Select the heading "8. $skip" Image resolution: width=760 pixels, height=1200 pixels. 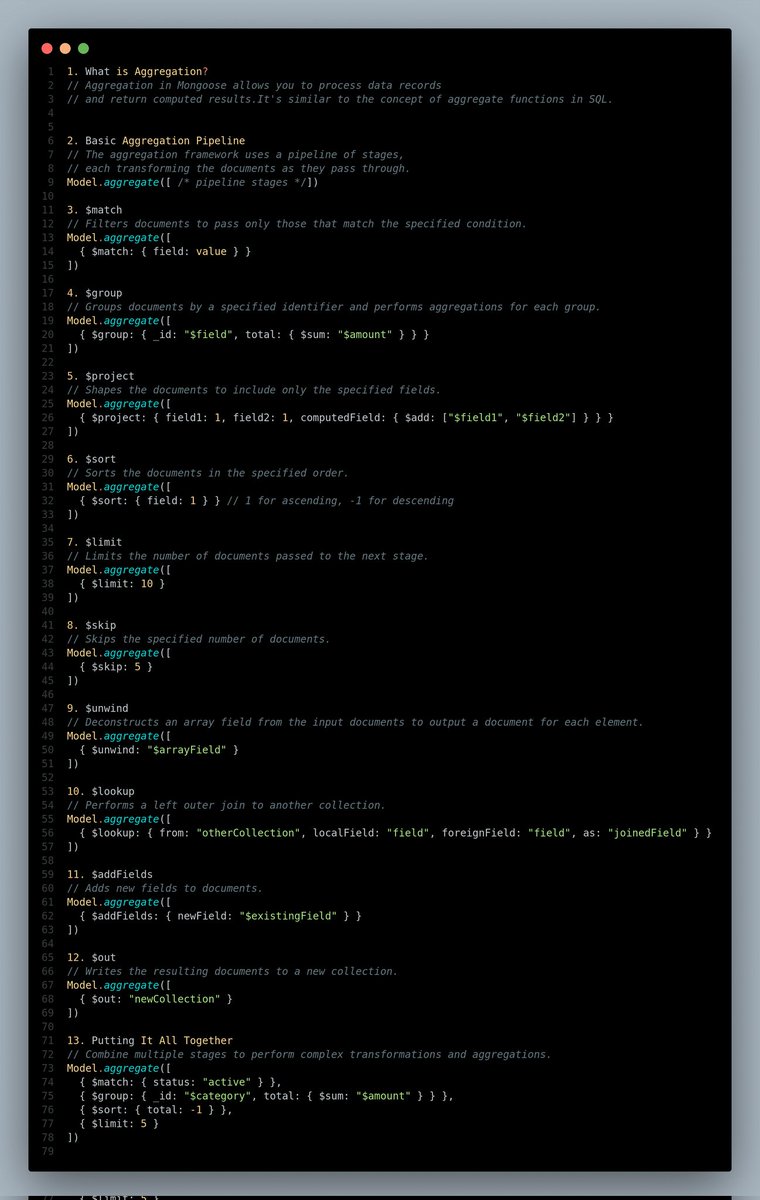coord(92,625)
